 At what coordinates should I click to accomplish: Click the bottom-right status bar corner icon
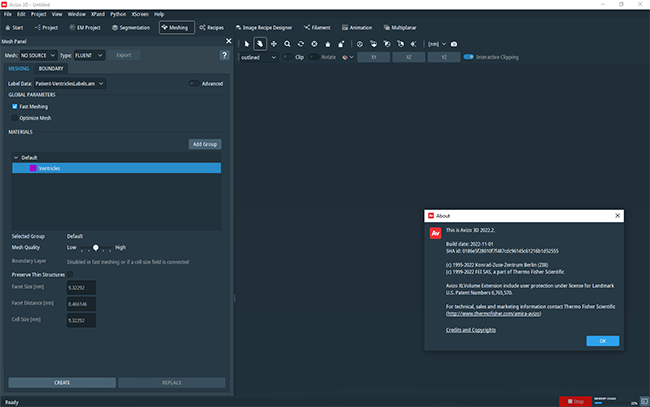(x=644, y=401)
